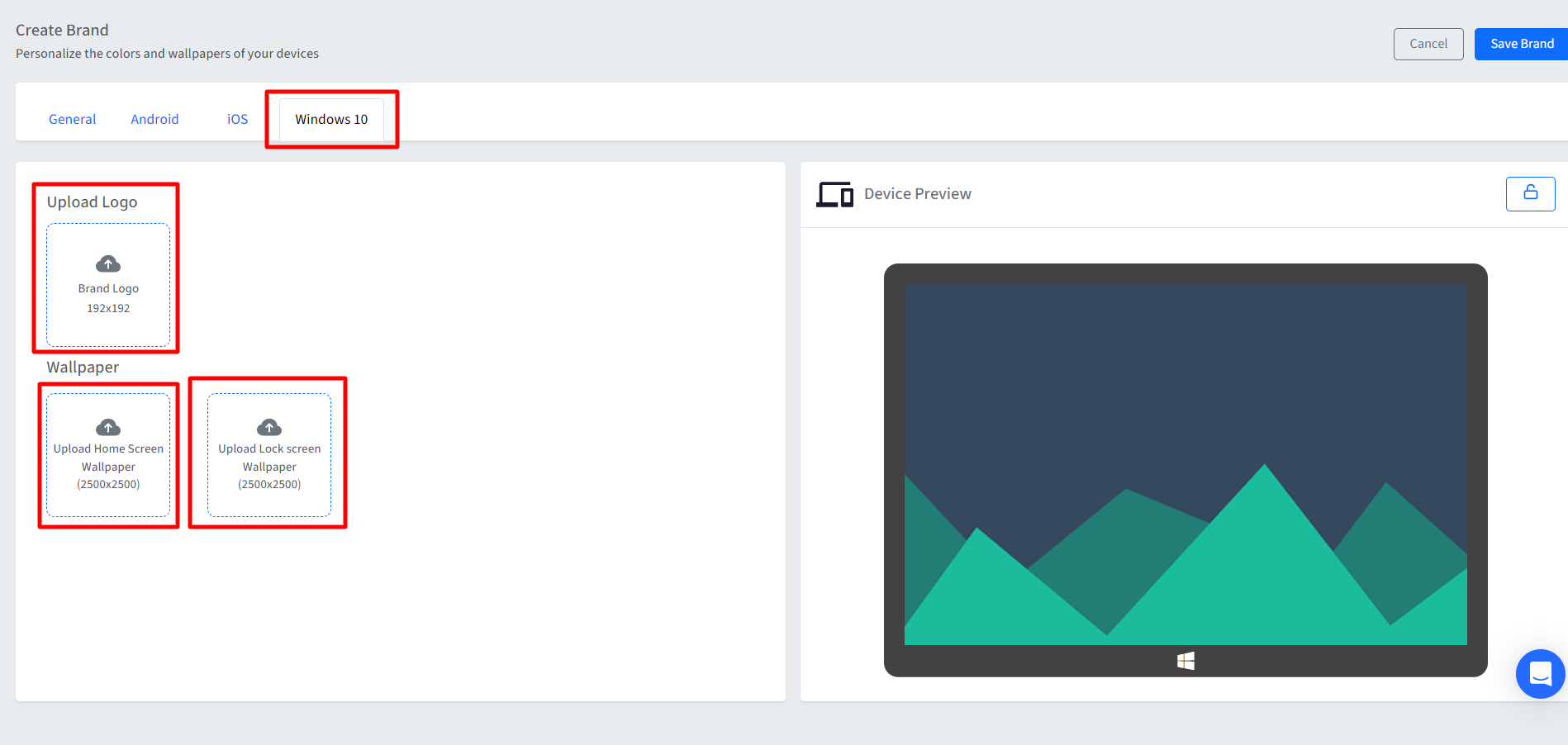This screenshot has width=1568, height=745.
Task: Open the General tab
Action: click(72, 119)
